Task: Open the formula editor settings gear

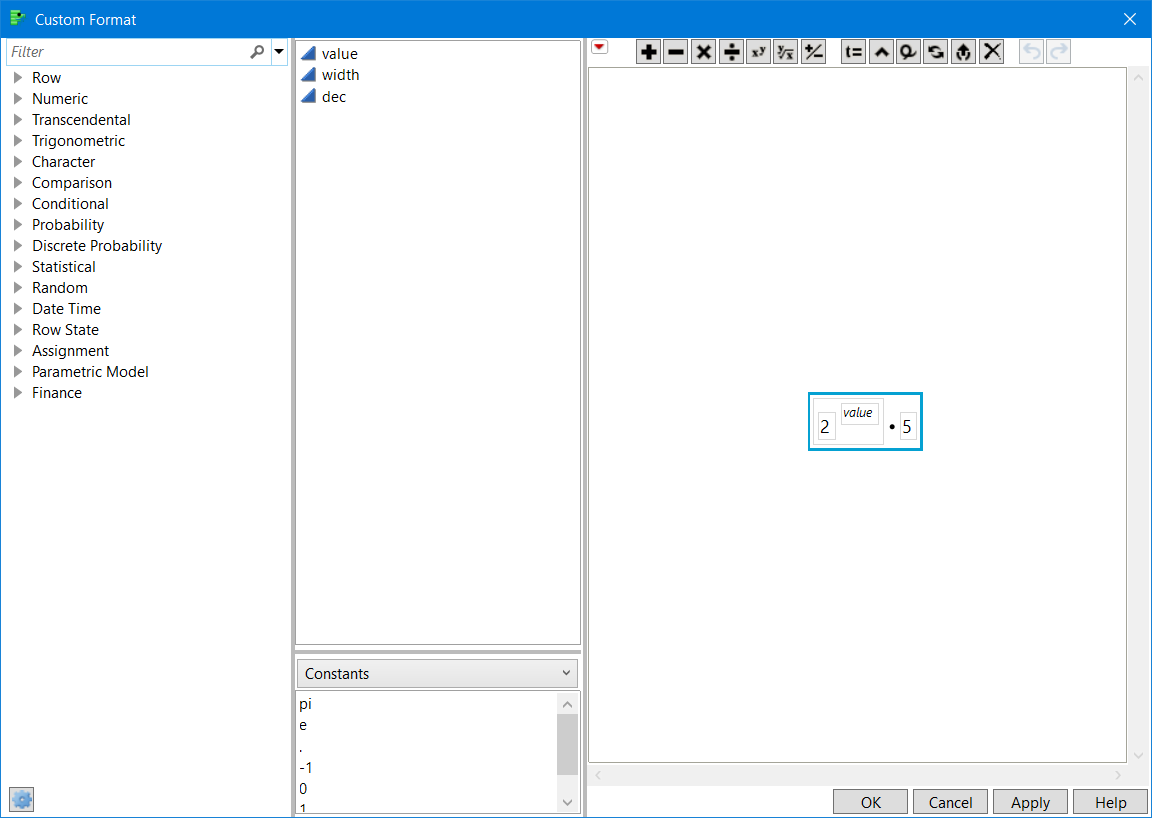Action: coord(21,799)
